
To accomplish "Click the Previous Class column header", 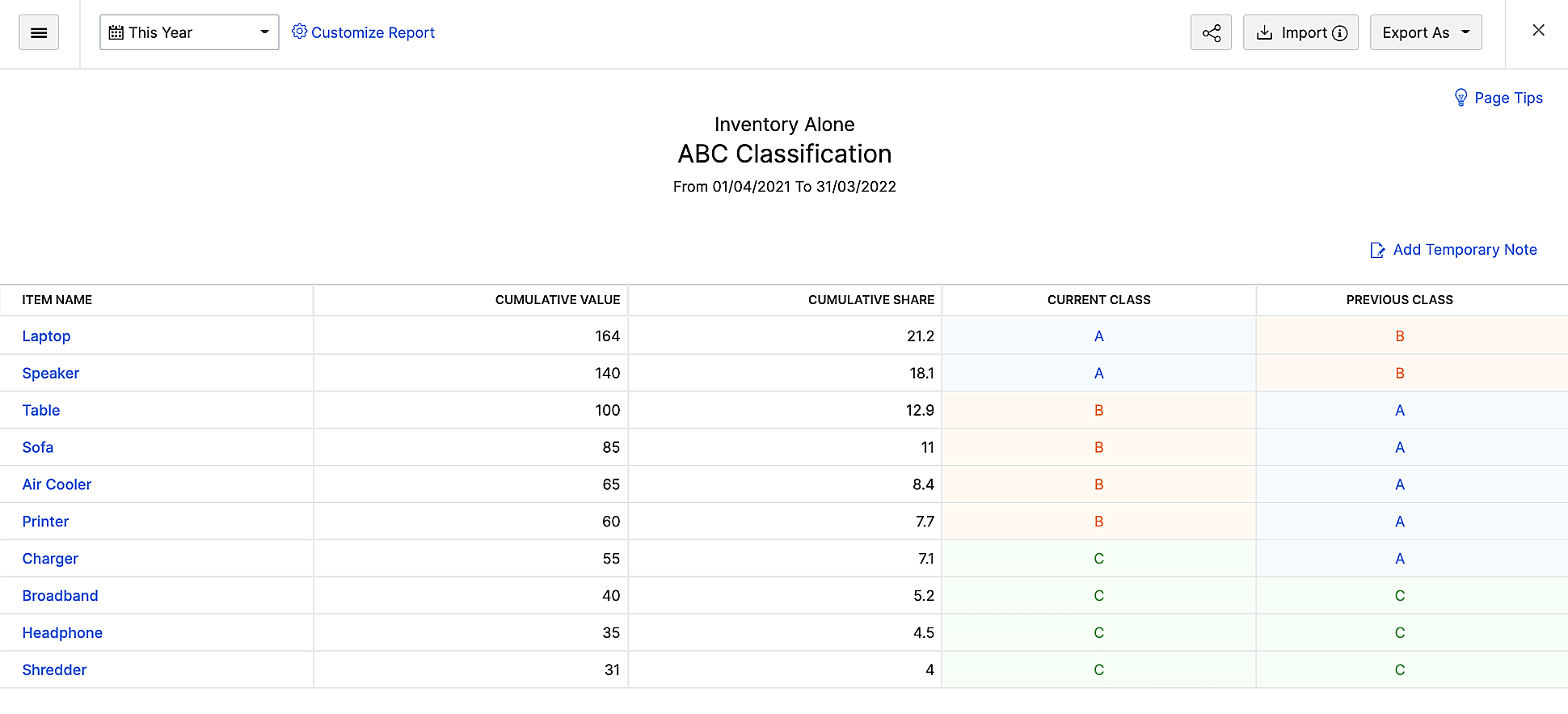I will pyautogui.click(x=1399, y=300).
